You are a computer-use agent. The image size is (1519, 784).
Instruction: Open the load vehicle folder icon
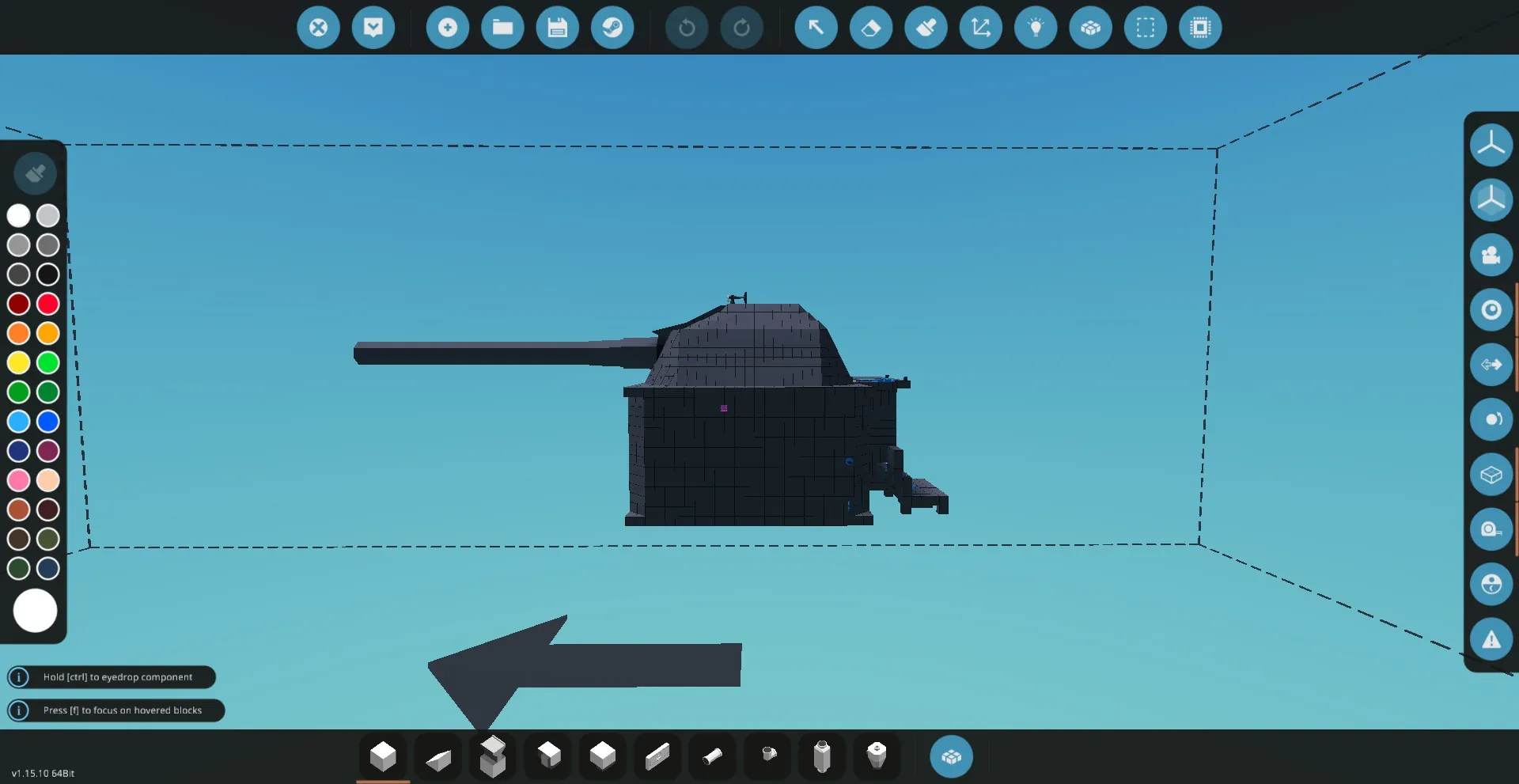[x=502, y=28]
